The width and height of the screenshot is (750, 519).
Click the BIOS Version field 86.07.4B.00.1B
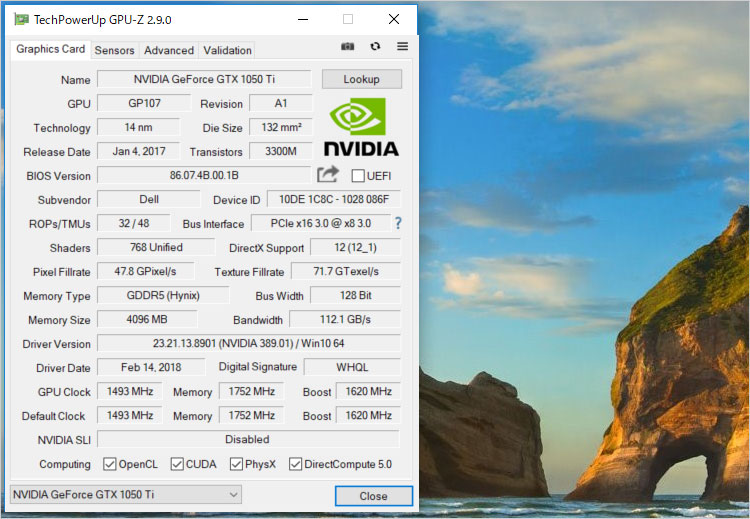click(204, 175)
